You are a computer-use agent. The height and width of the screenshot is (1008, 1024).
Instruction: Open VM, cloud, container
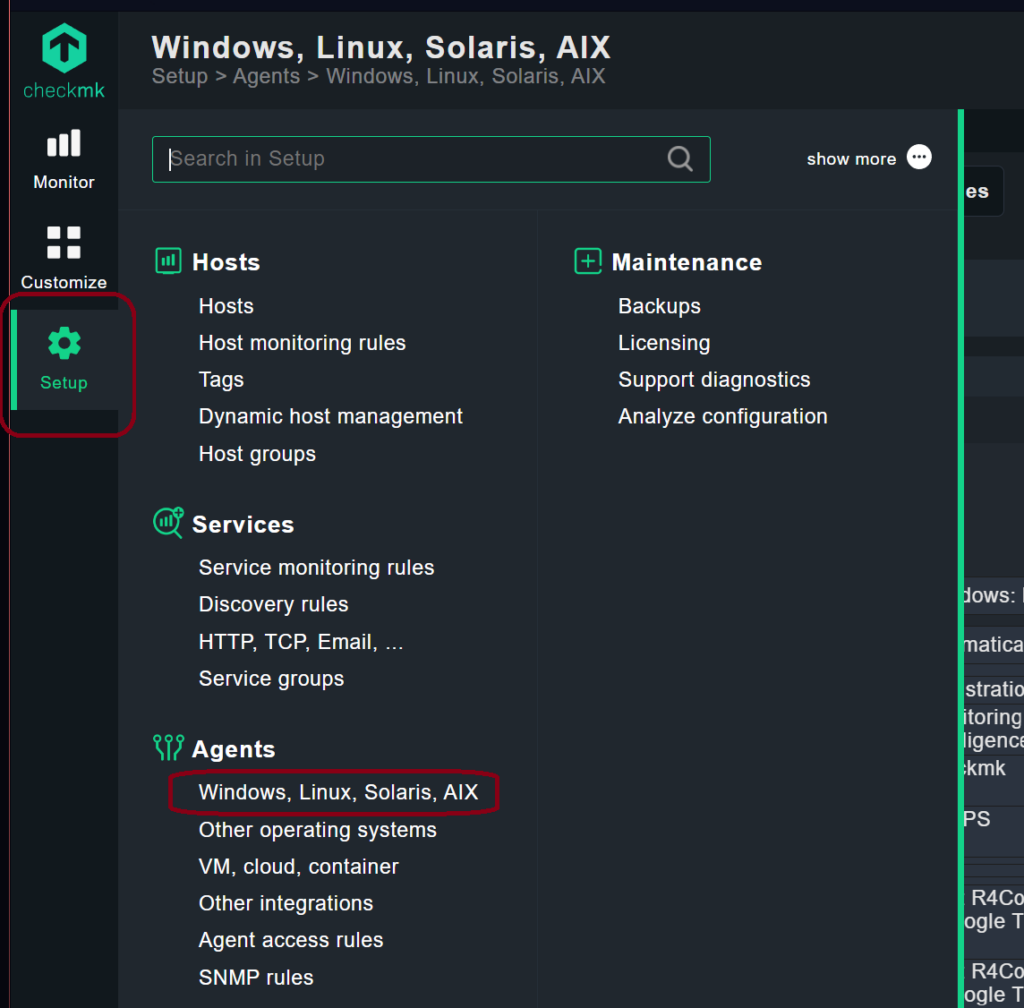(x=298, y=866)
